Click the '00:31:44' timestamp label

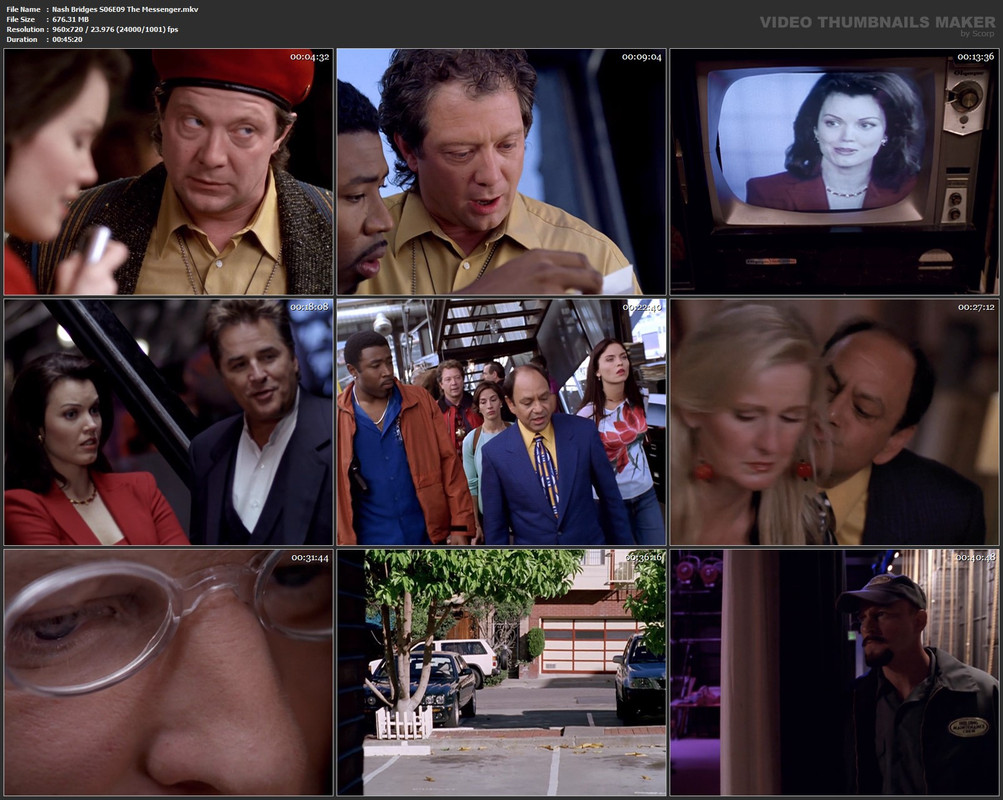pyautogui.click(x=310, y=558)
